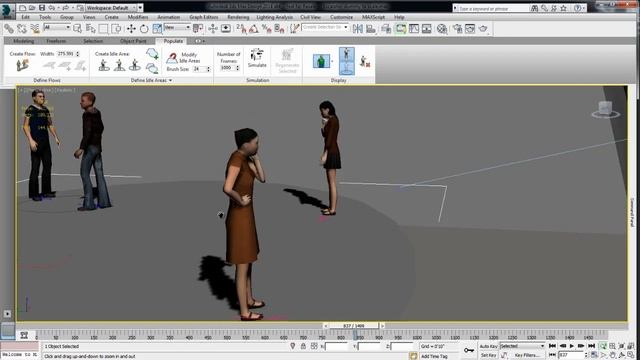Screen dimensions: 640x360
Task: Click the Select and Link icon
Action: pyautogui.click(x=9, y=29)
